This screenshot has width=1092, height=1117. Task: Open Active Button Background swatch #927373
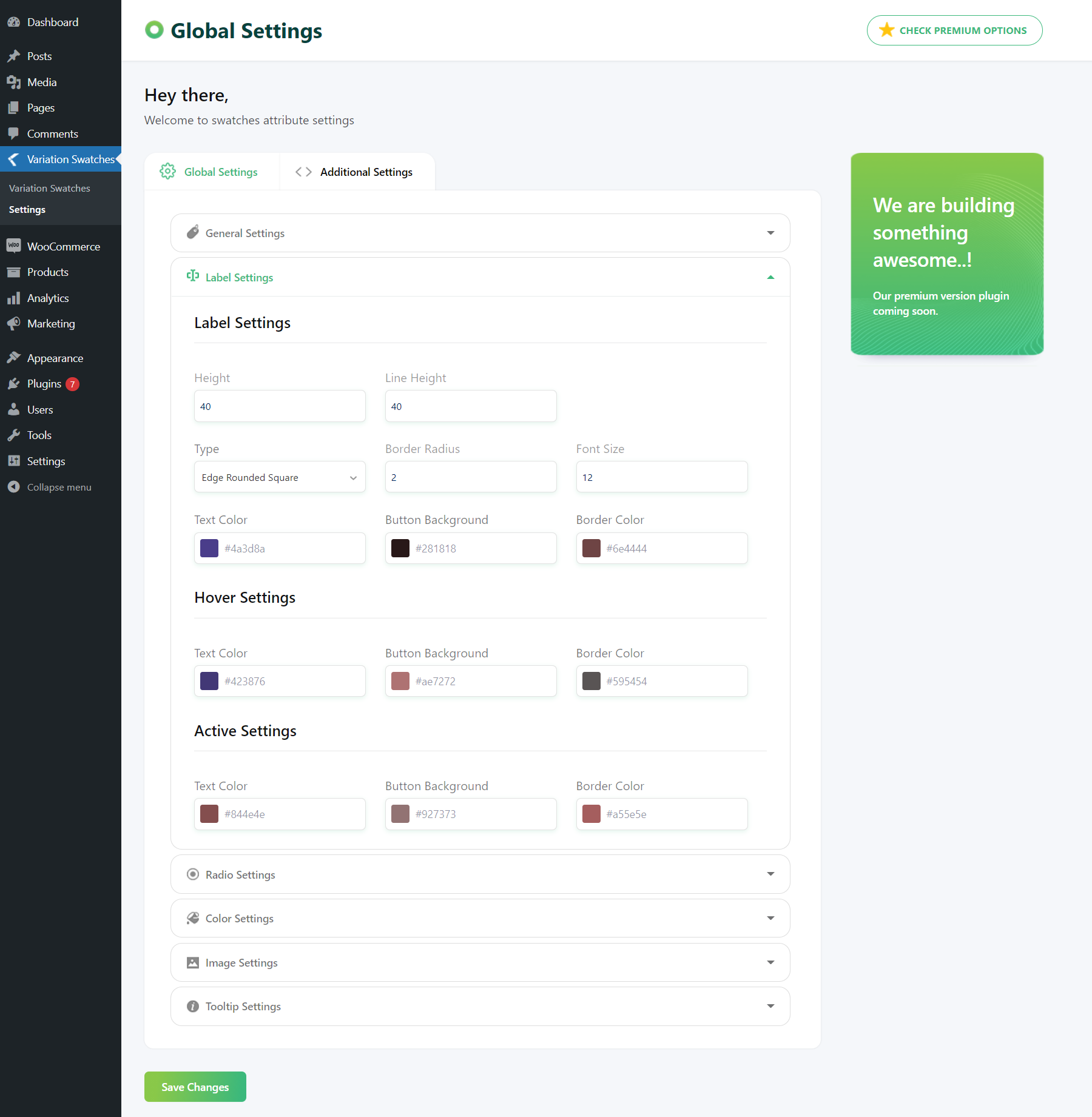coord(400,814)
